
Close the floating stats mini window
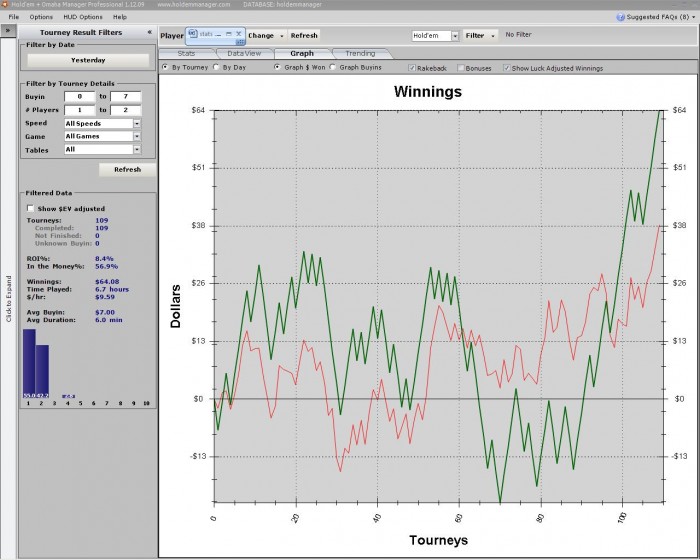click(x=238, y=34)
